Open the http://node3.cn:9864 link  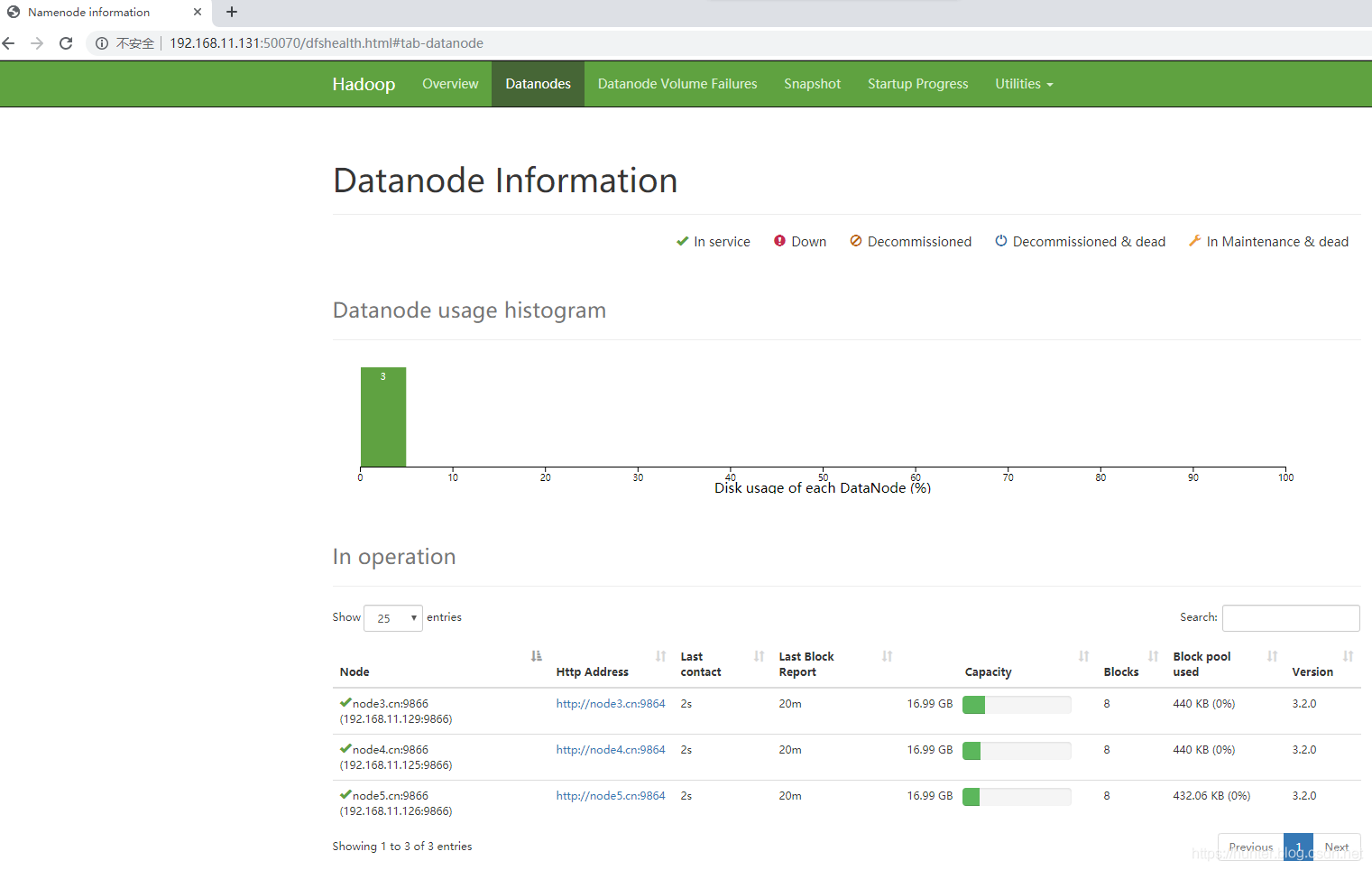(611, 704)
